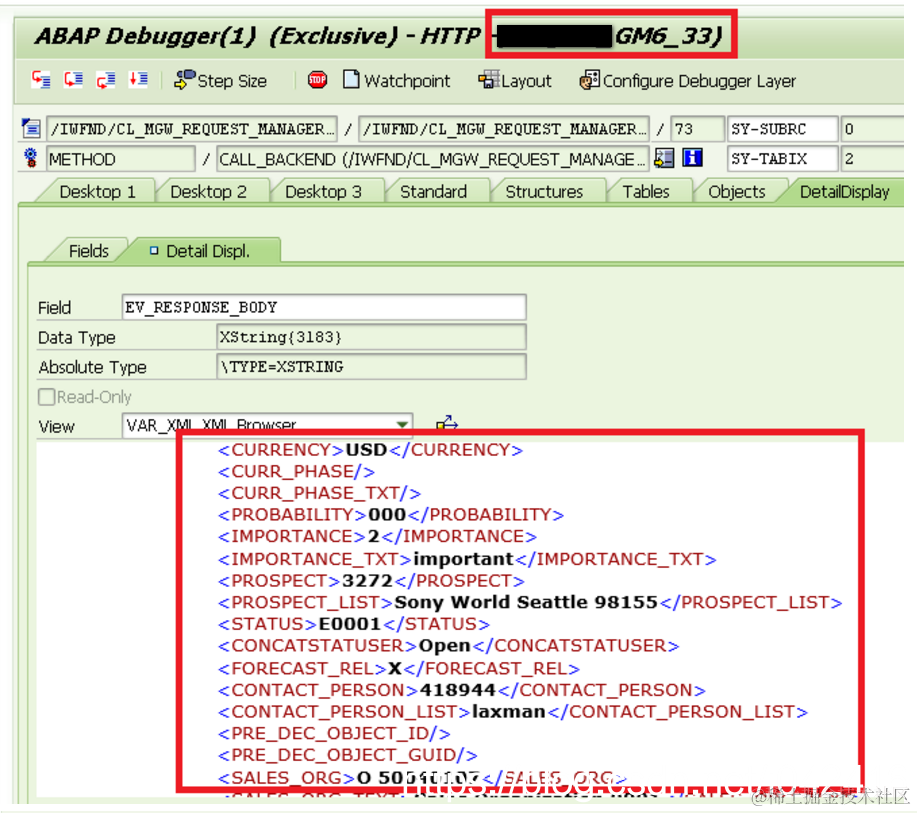Screen dimensions: 917x813
Task: Open the Tables tab
Action: (646, 192)
